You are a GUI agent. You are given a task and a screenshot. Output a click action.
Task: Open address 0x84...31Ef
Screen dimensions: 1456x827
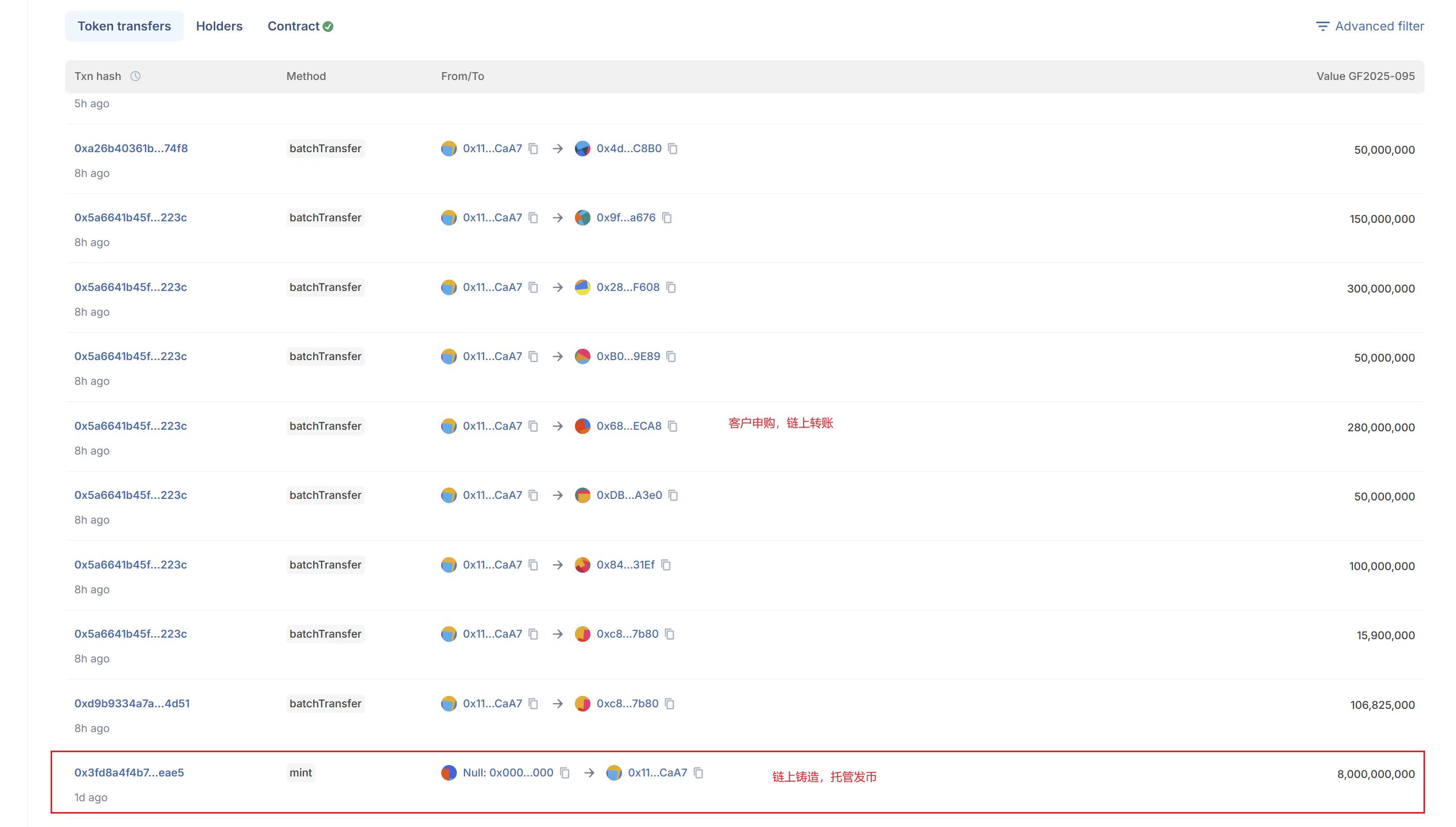coord(626,564)
